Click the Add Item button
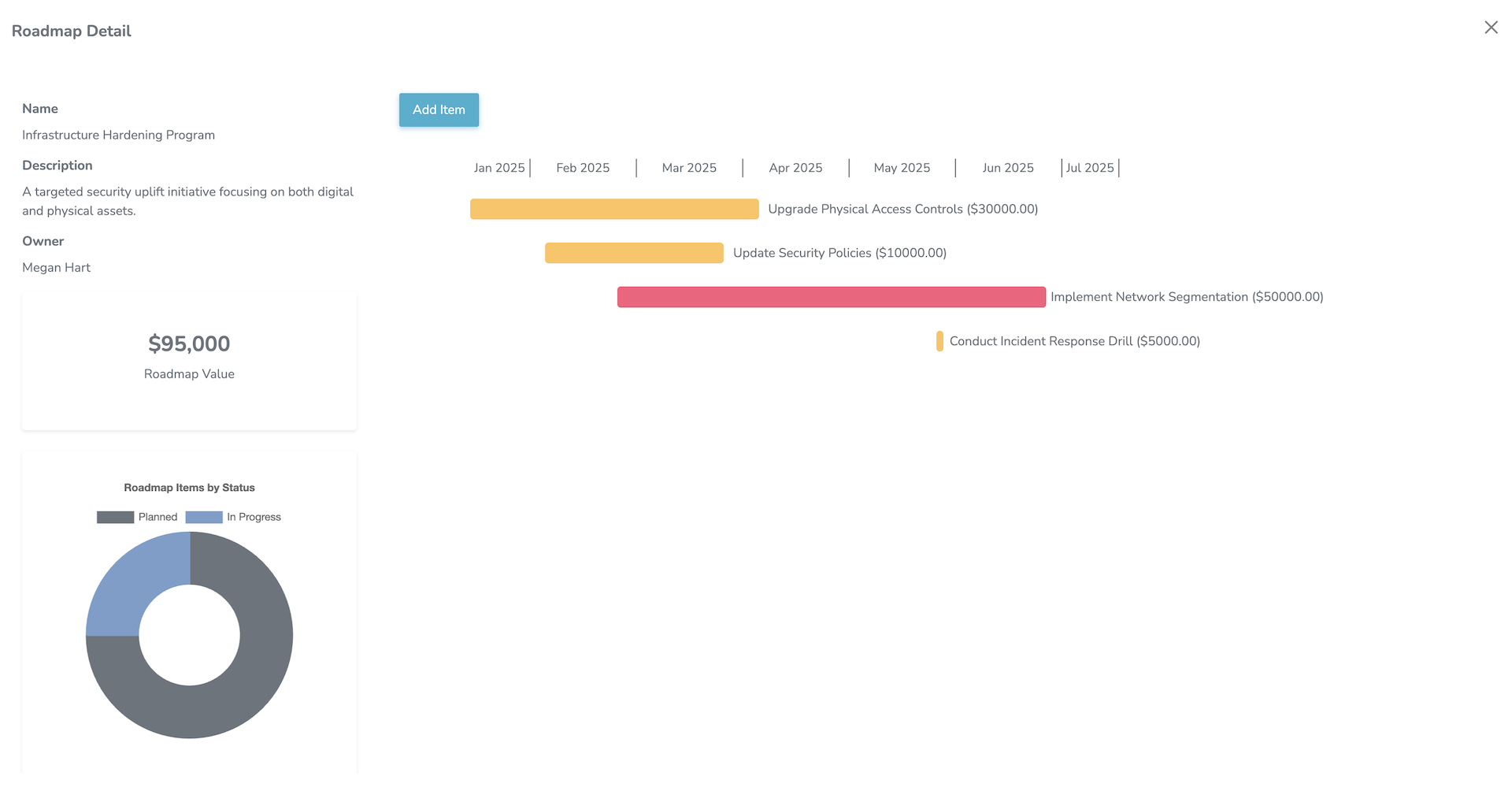Viewport: 1512px width, 791px height. click(x=439, y=110)
